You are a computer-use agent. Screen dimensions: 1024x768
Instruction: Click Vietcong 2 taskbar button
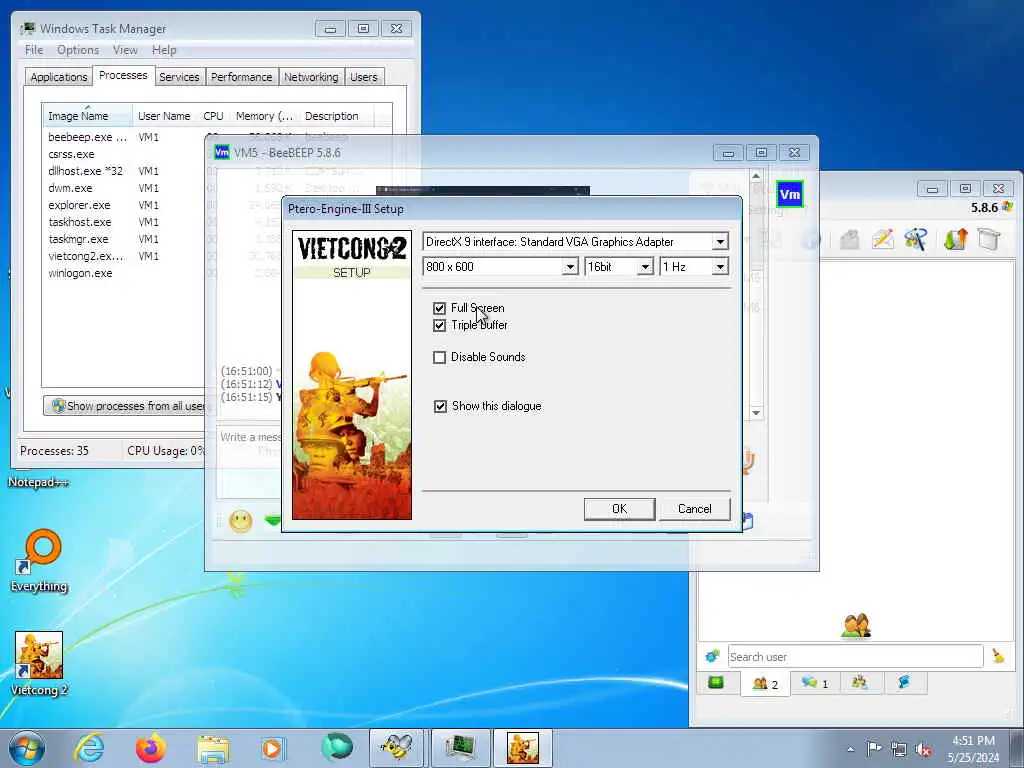522,748
